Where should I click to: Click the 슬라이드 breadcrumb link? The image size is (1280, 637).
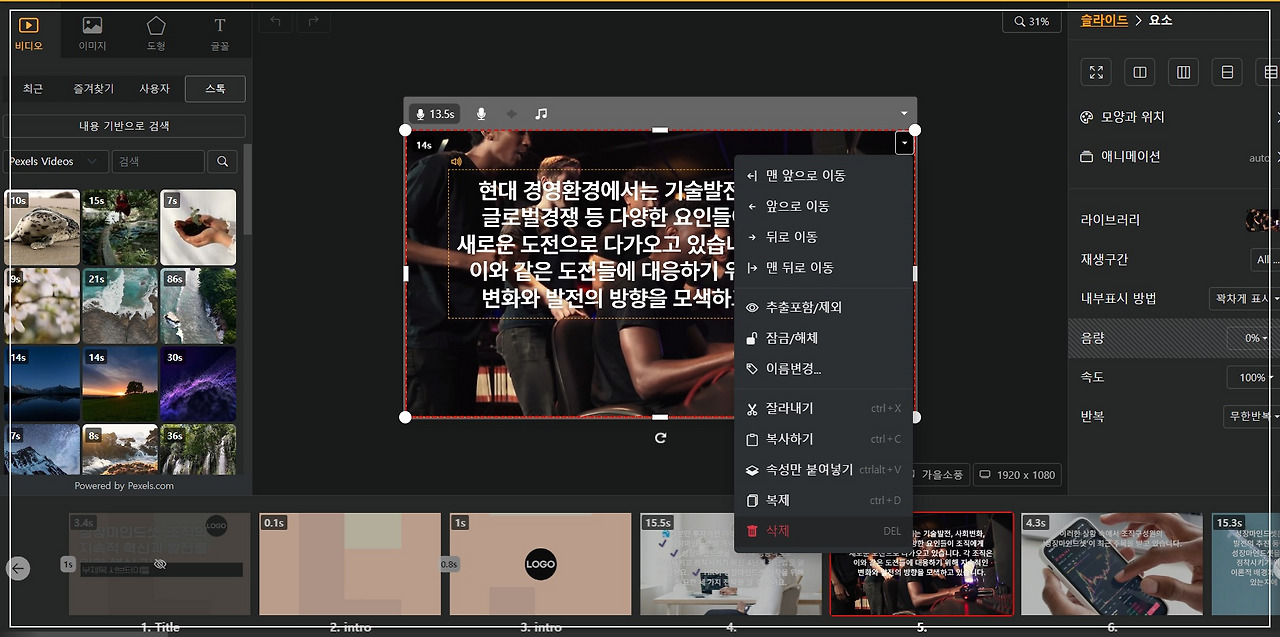tap(1104, 20)
